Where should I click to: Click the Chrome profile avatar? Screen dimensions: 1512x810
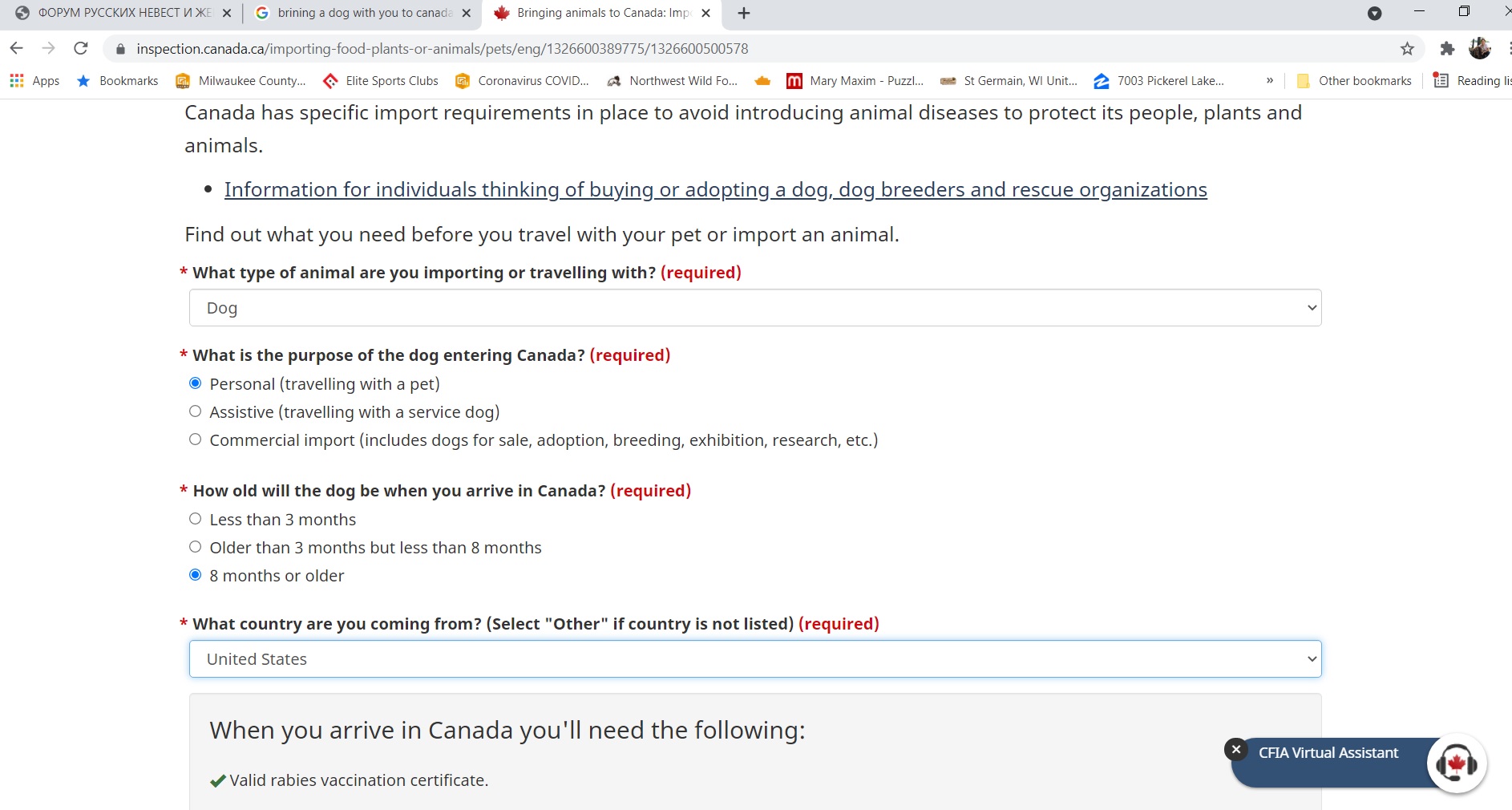click(1479, 49)
